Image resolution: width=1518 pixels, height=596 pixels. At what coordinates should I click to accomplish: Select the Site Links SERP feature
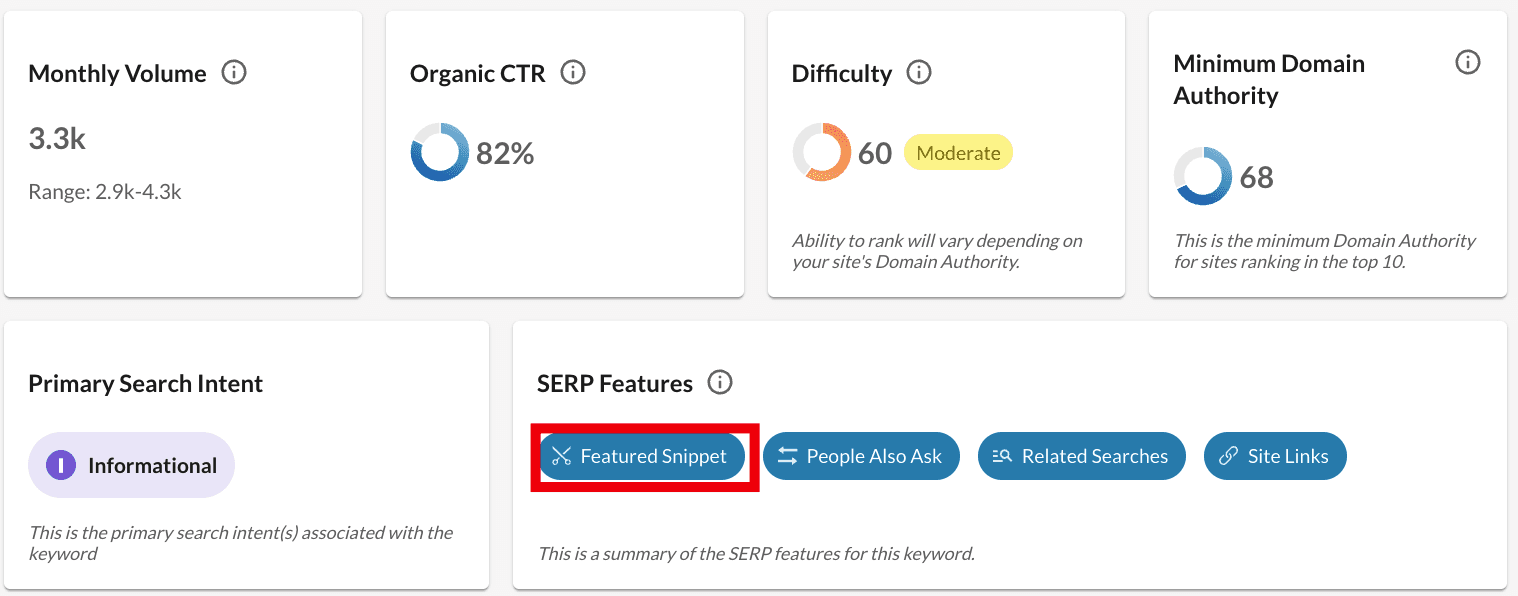[1275, 456]
